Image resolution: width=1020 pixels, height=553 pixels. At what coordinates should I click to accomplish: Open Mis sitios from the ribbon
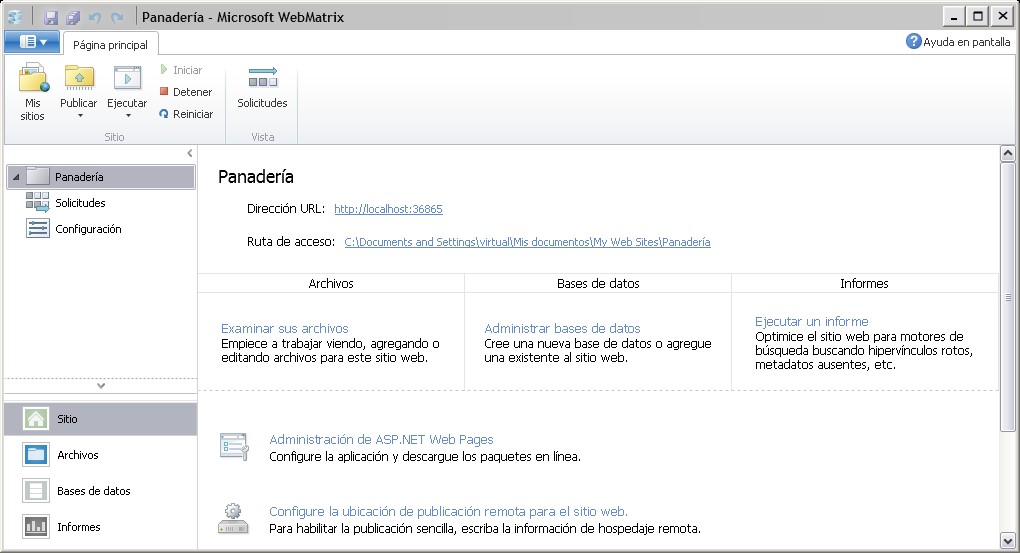pyautogui.click(x=33, y=92)
